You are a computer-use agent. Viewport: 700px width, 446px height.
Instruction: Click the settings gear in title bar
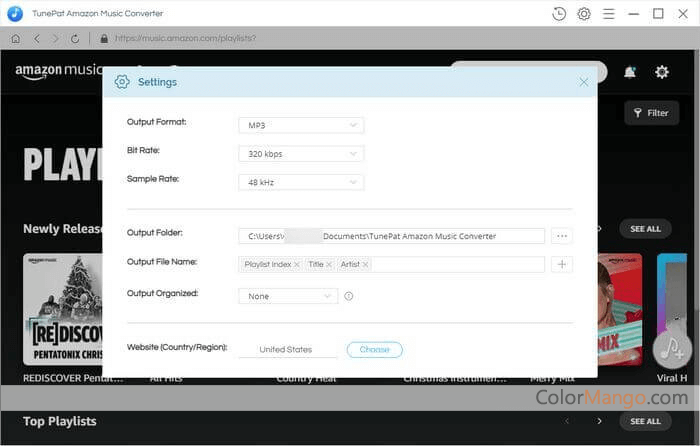tap(584, 14)
